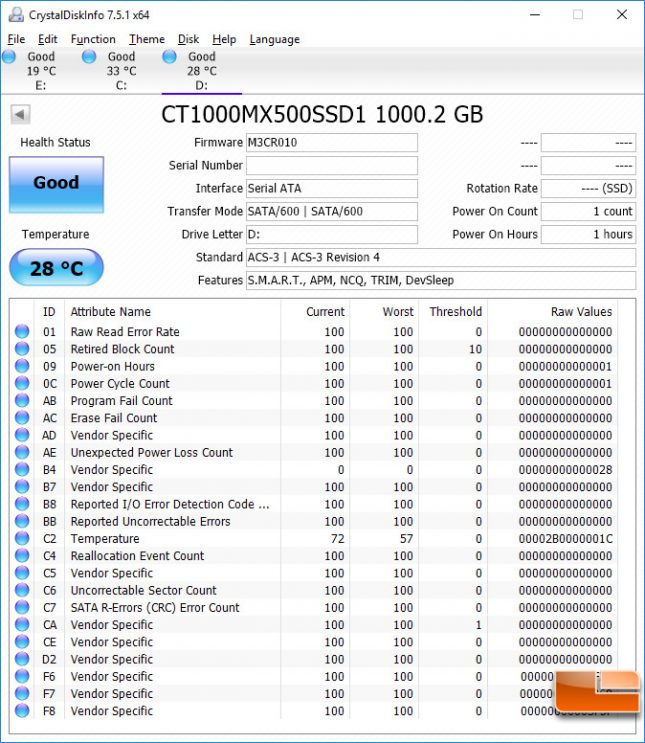Screen dimensions: 645x743
Task: Click the Current column header
Action: (325, 312)
